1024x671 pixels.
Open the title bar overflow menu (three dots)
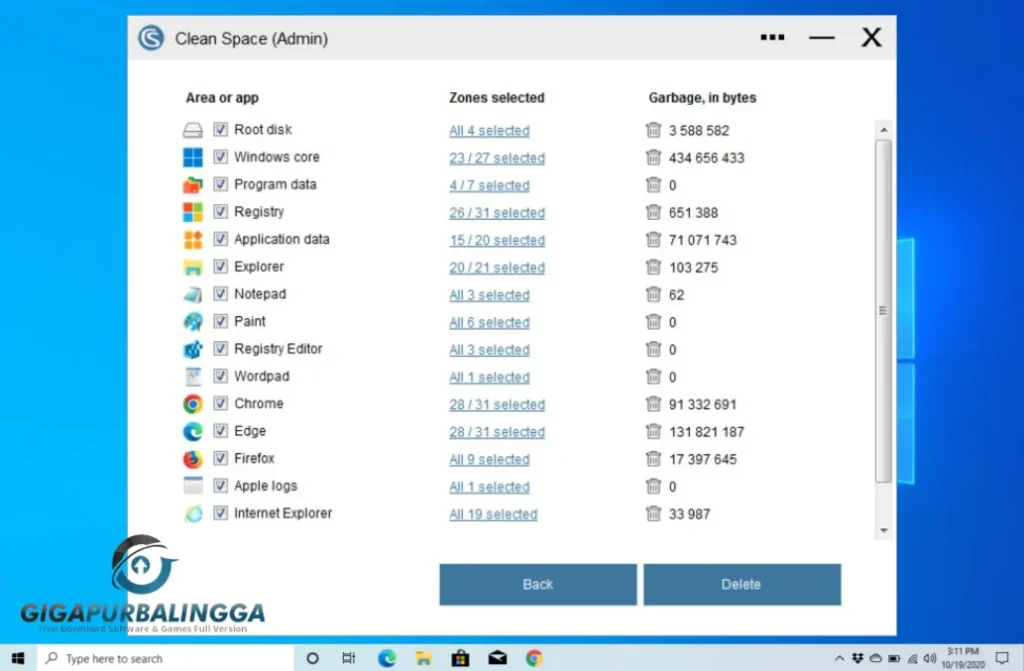pyautogui.click(x=771, y=37)
